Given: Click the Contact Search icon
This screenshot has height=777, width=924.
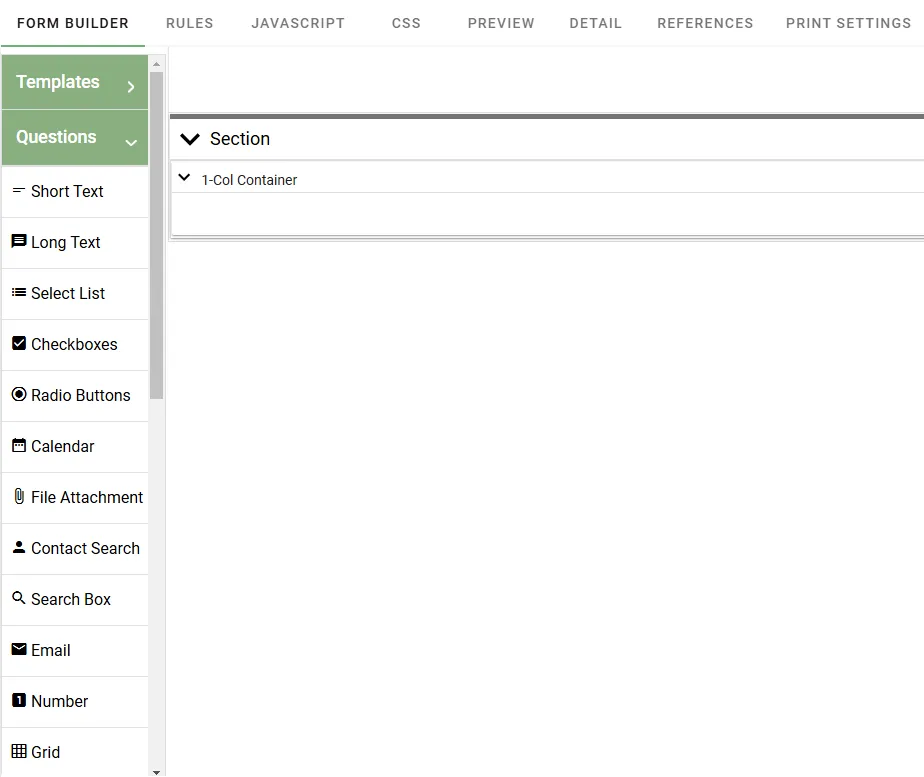Looking at the screenshot, I should tap(84, 548).
